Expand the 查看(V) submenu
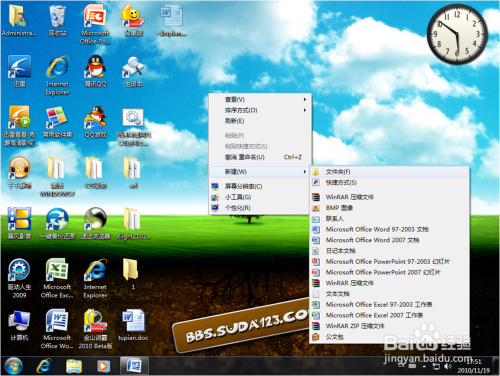 pyautogui.click(x=260, y=99)
